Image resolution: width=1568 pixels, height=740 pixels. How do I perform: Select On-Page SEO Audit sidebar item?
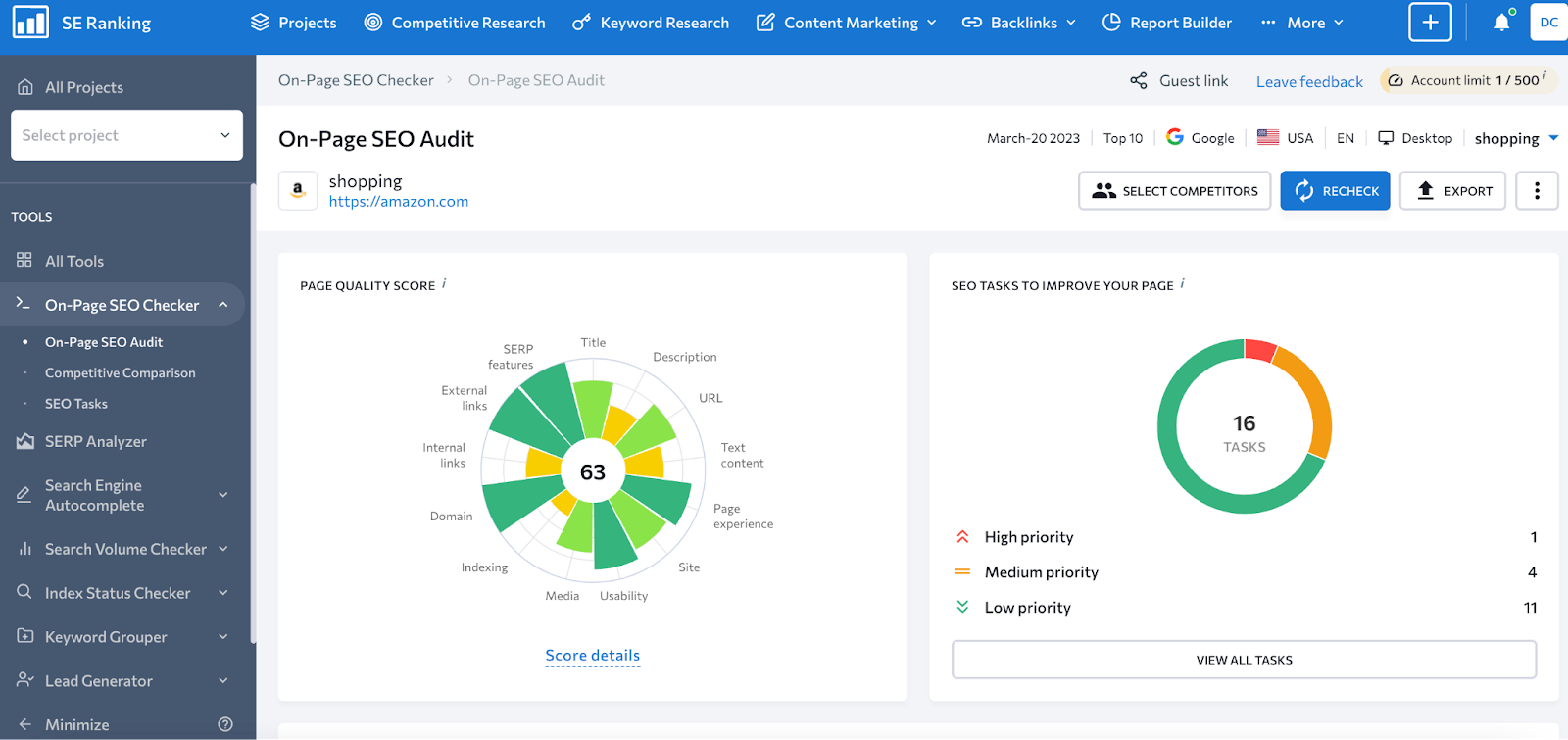click(x=104, y=342)
